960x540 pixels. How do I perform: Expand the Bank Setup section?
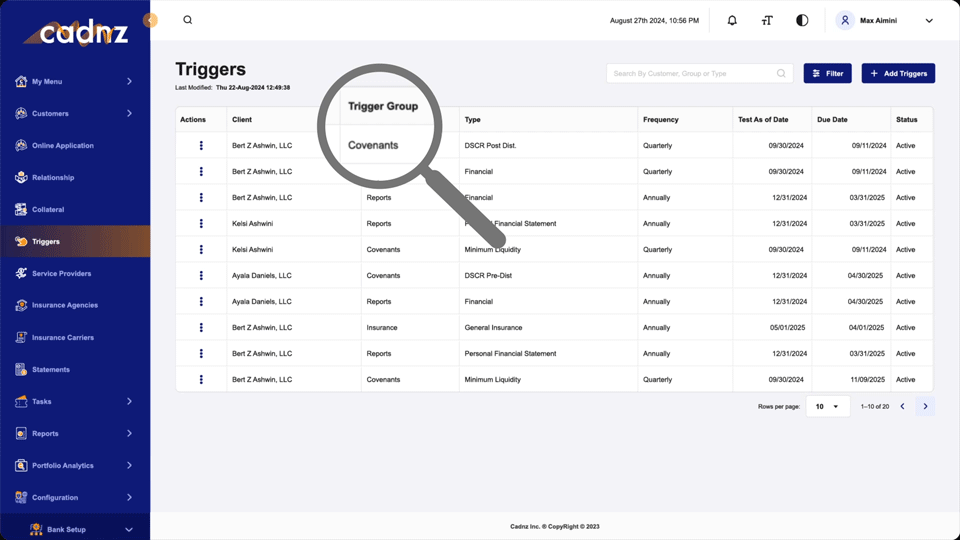(x=128, y=530)
